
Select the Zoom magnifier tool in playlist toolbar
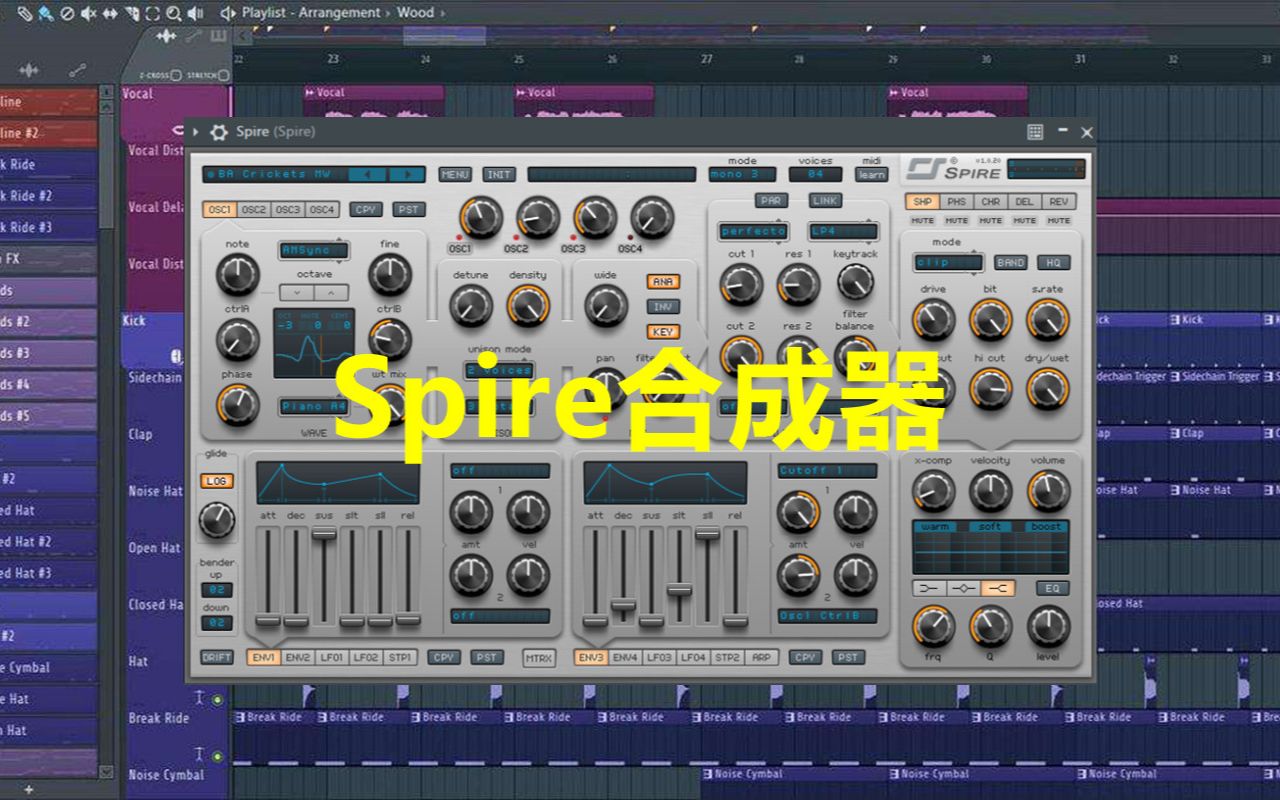[x=174, y=13]
